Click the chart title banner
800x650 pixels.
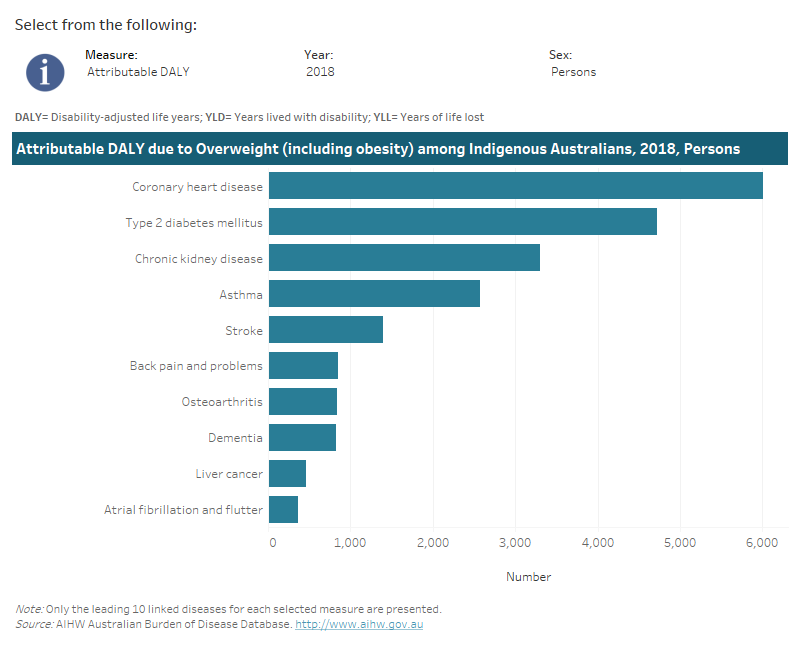pyautogui.click(x=400, y=148)
